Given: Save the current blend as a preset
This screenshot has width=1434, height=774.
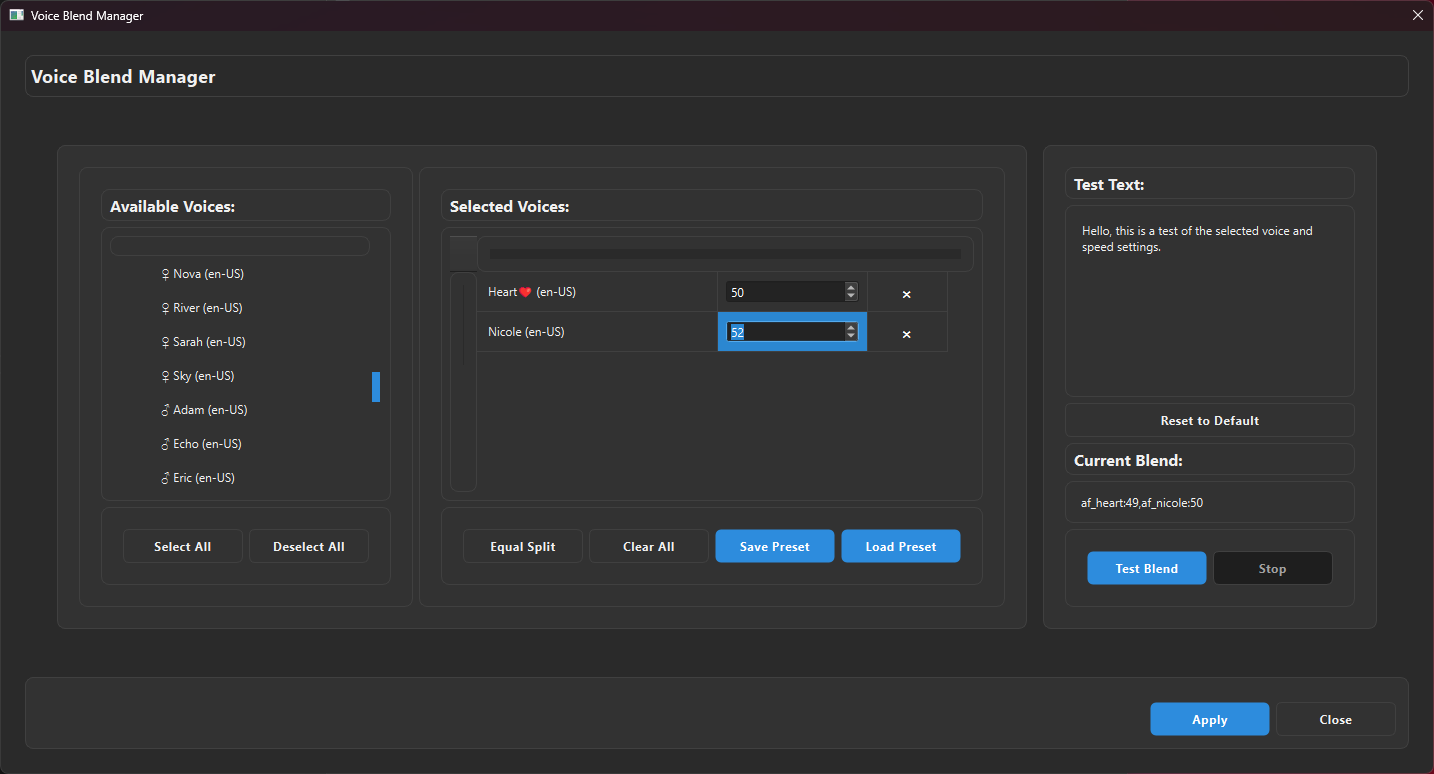Looking at the screenshot, I should tap(774, 546).
